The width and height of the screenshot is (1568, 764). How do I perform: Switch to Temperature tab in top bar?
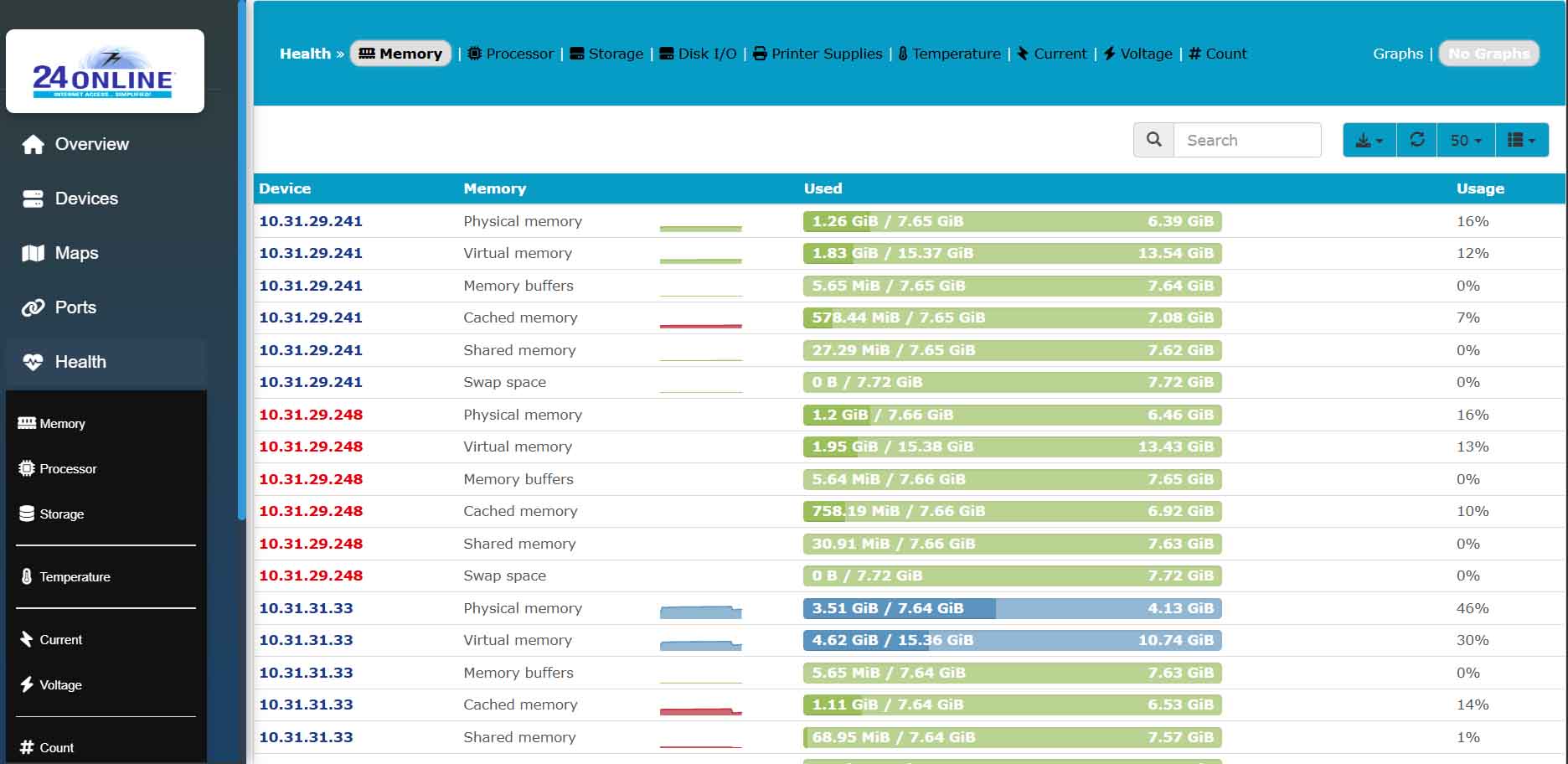(949, 54)
